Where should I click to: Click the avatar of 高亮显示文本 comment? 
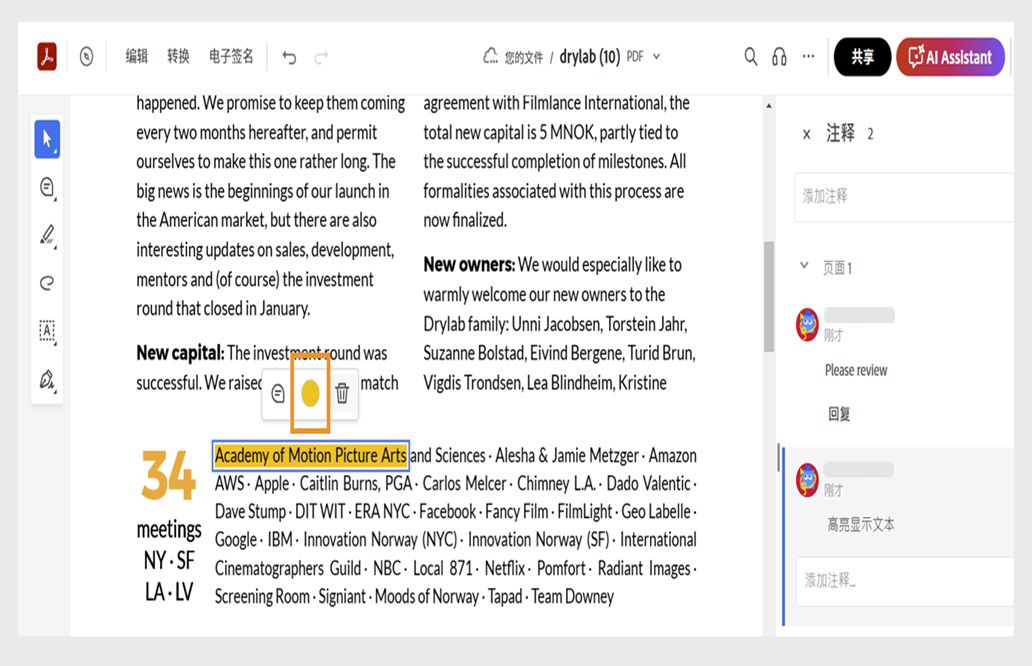pyautogui.click(x=808, y=480)
